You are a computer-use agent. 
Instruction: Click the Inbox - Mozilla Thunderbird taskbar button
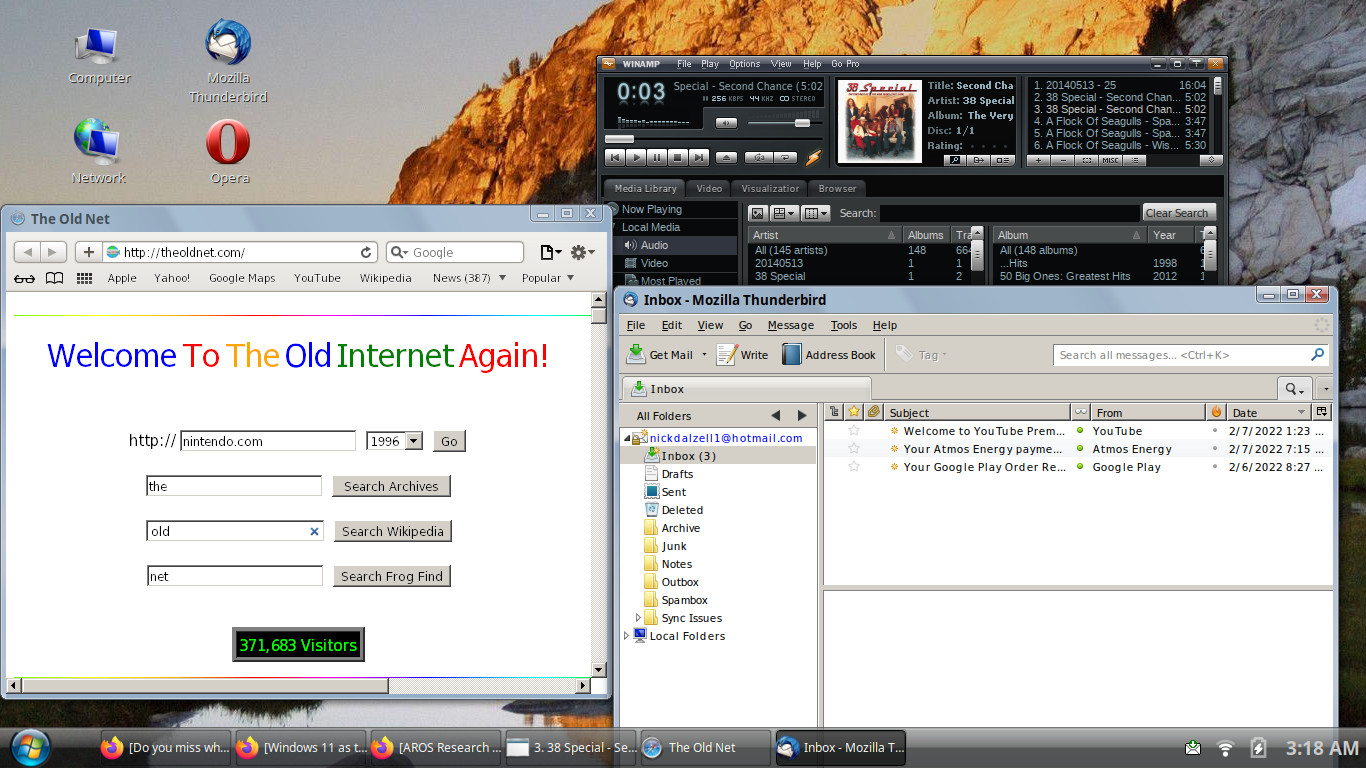(x=840, y=747)
